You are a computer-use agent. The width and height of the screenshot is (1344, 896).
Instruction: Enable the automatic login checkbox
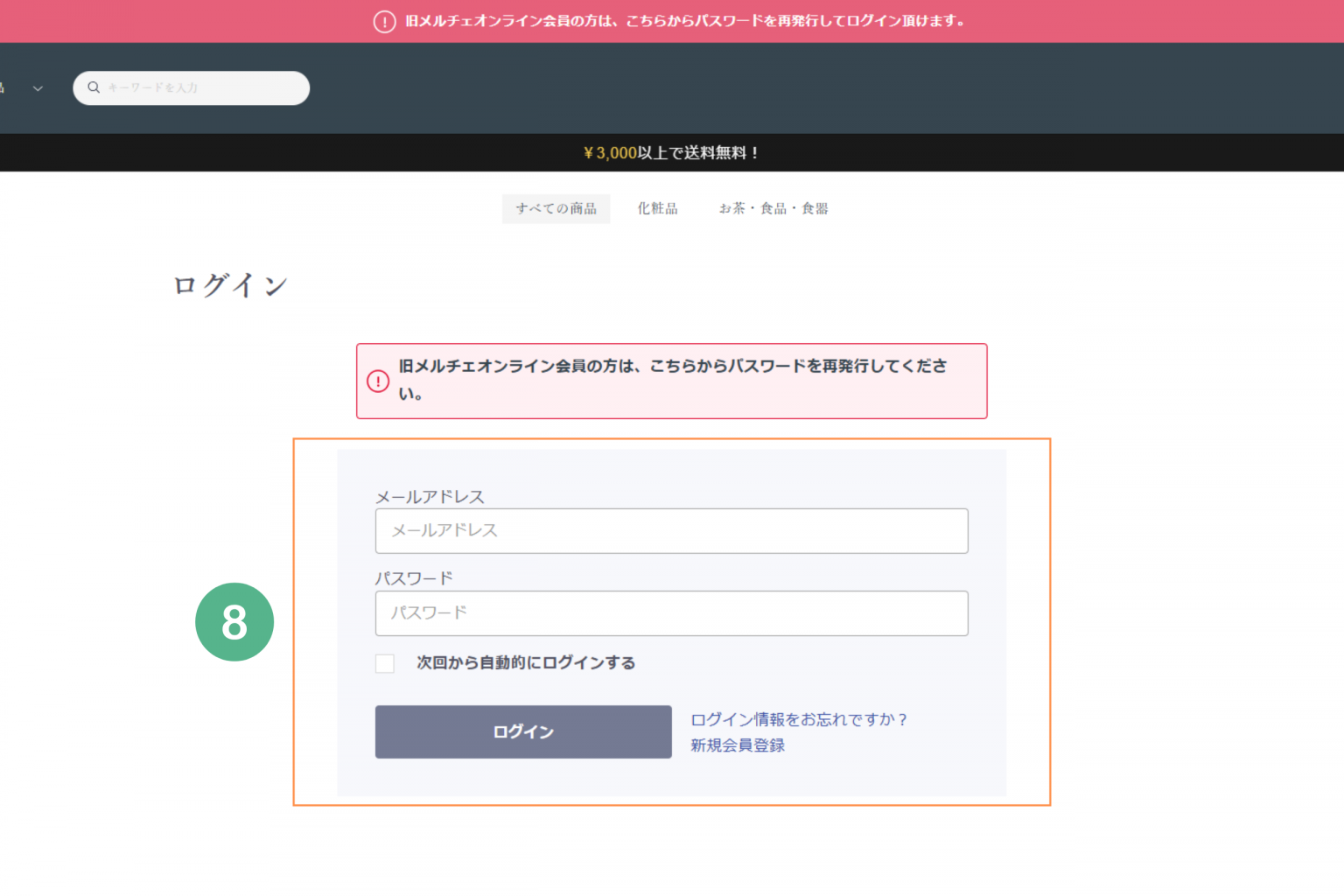(x=385, y=663)
